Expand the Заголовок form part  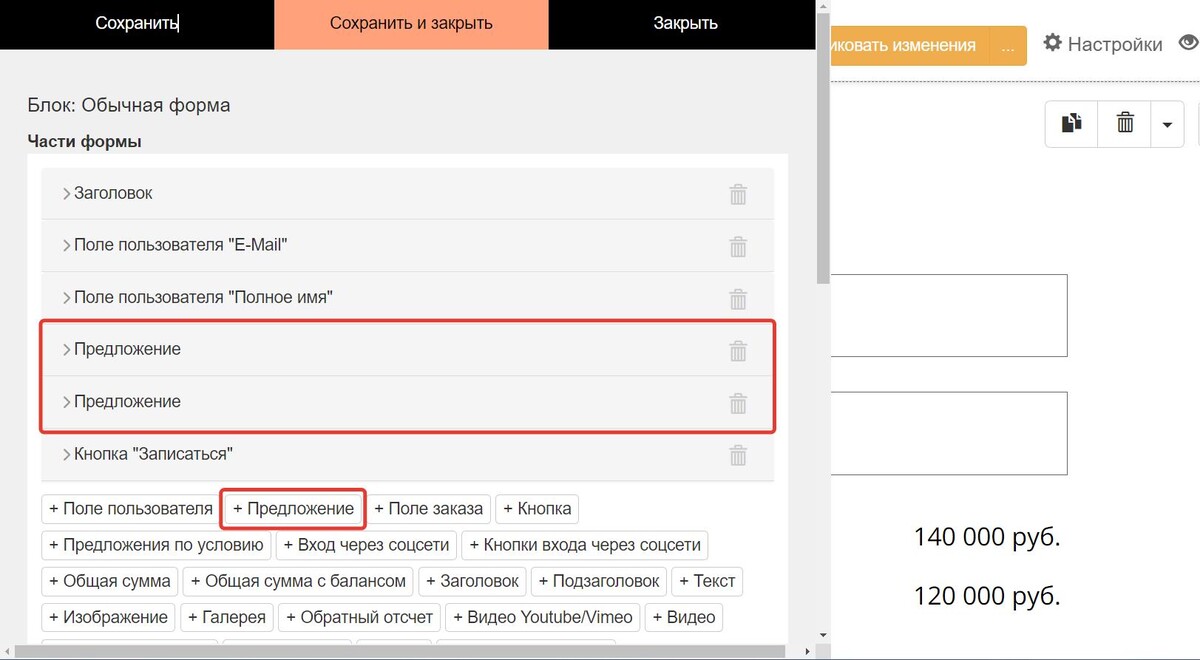coord(67,193)
